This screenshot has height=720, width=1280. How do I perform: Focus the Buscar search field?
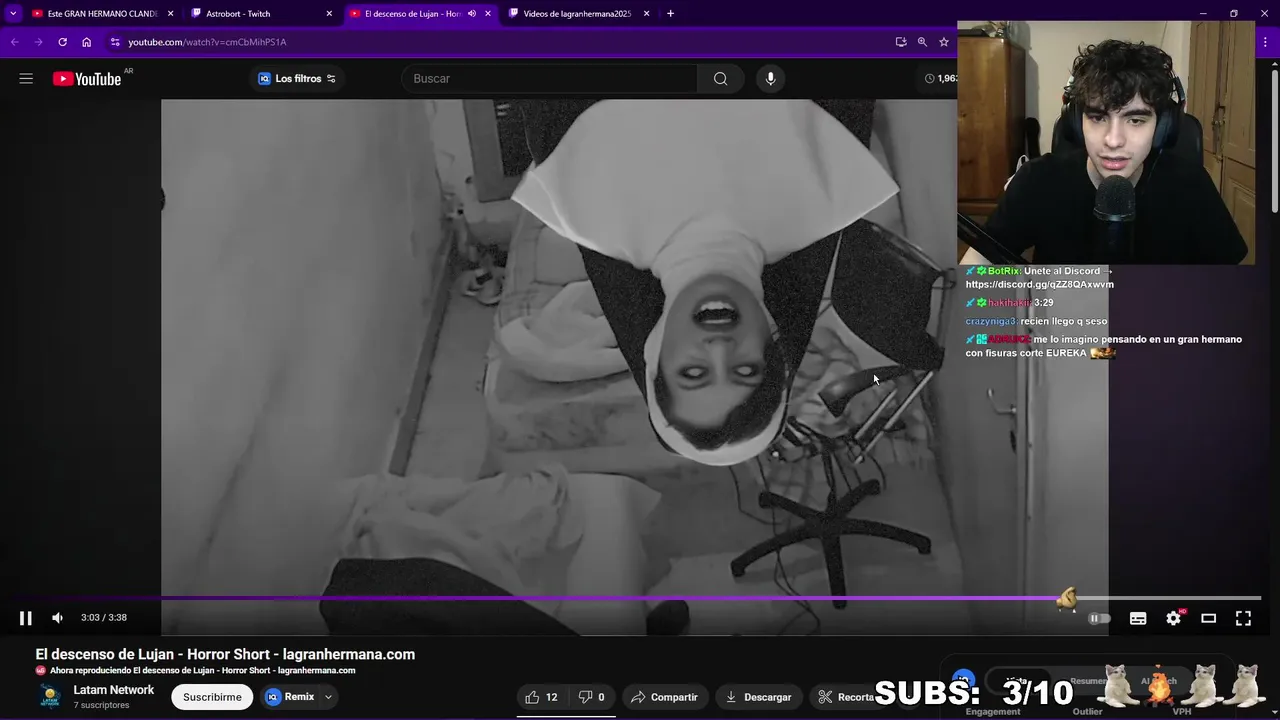click(548, 78)
